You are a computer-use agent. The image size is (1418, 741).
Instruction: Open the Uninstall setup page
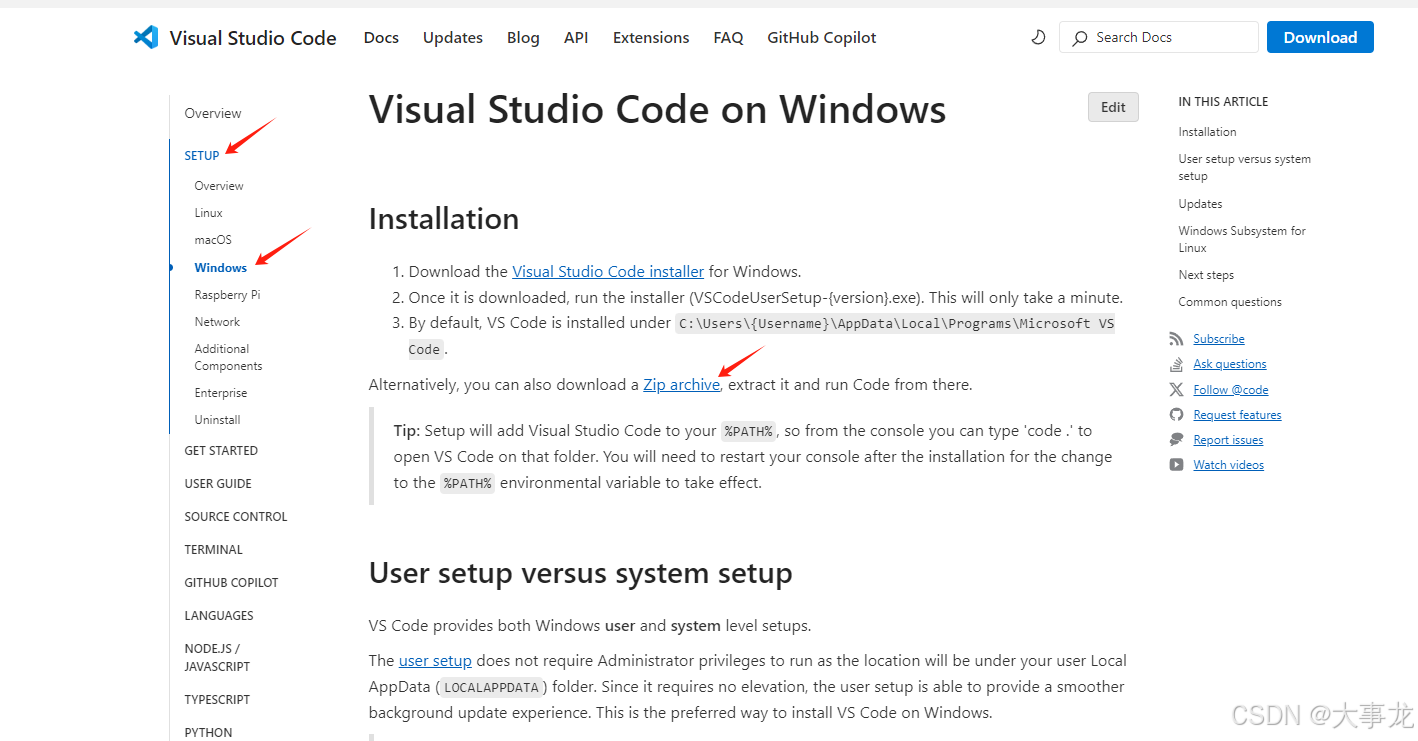pyautogui.click(x=217, y=420)
